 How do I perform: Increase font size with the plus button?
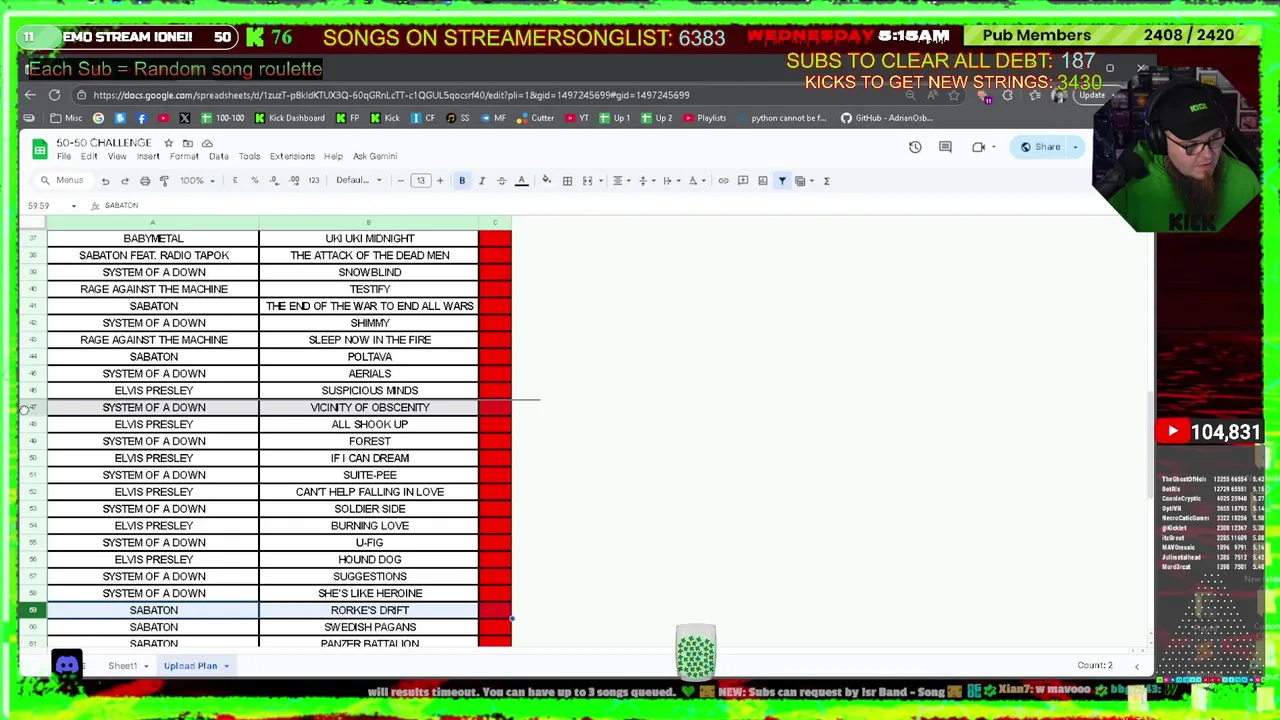point(440,181)
